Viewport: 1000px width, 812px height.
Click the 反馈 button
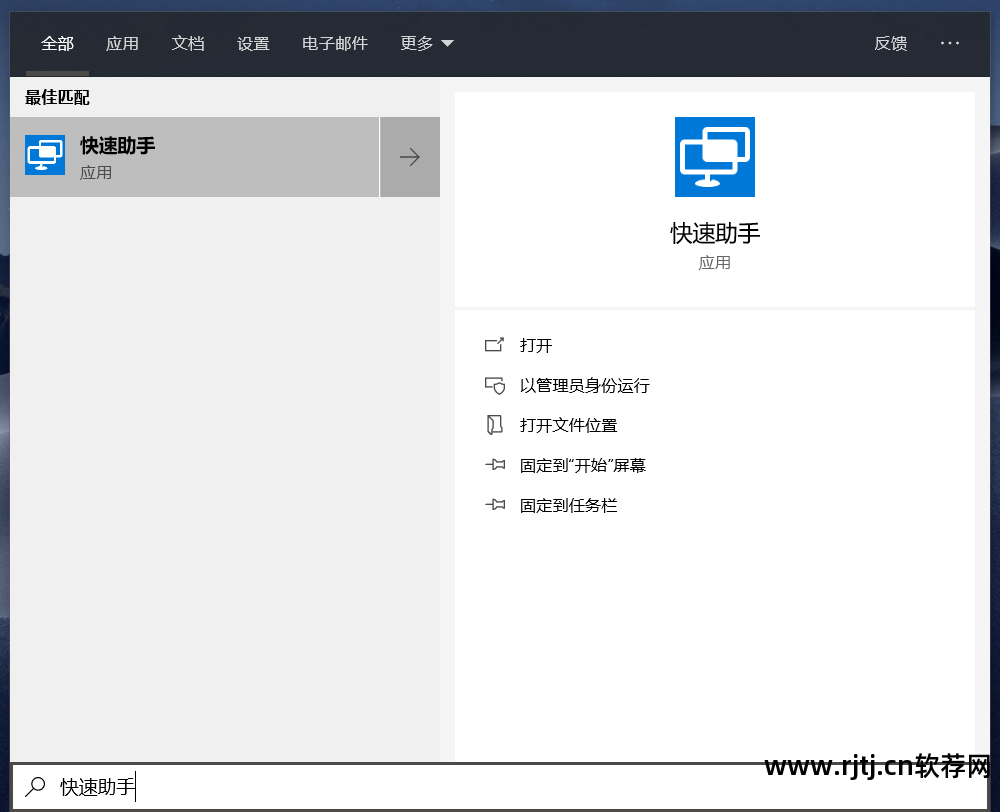890,43
